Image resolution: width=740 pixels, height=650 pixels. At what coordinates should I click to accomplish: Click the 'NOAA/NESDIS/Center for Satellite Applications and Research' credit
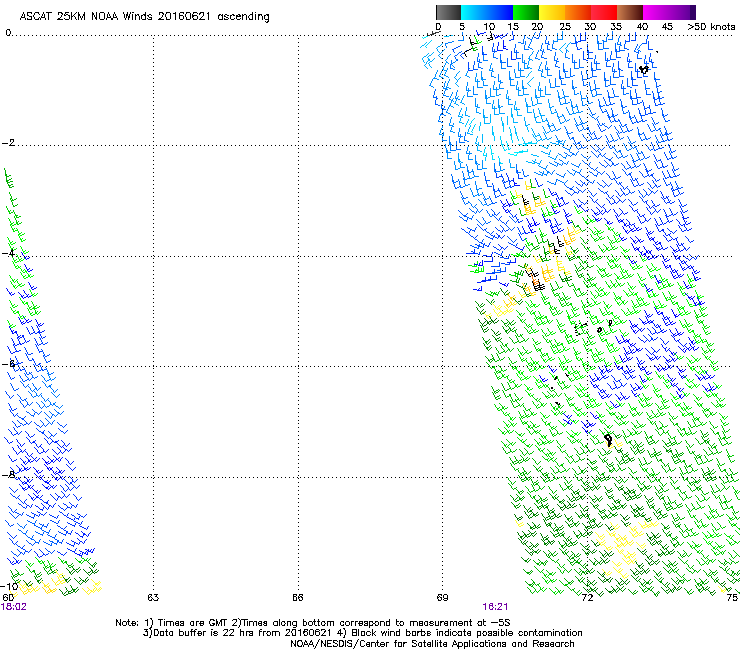click(x=432, y=644)
